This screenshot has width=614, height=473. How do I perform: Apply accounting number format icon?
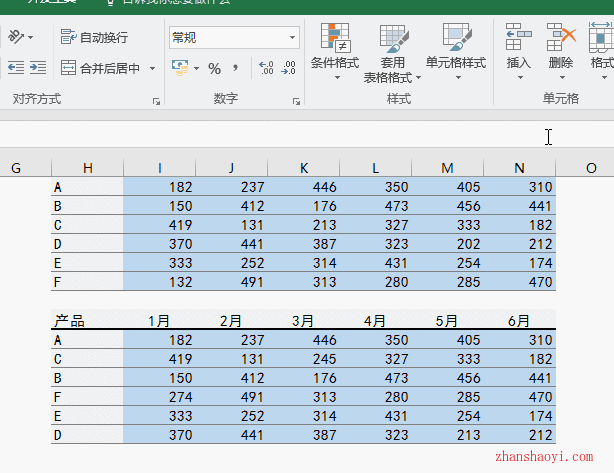(180, 68)
